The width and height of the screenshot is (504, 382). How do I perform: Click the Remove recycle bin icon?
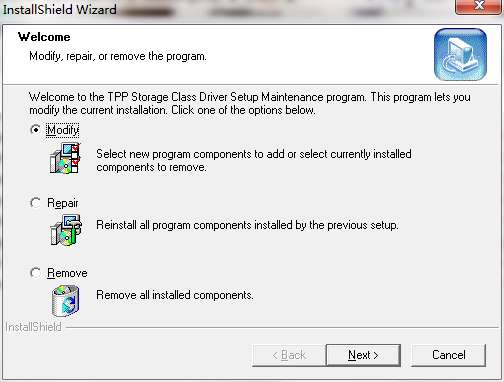click(66, 301)
